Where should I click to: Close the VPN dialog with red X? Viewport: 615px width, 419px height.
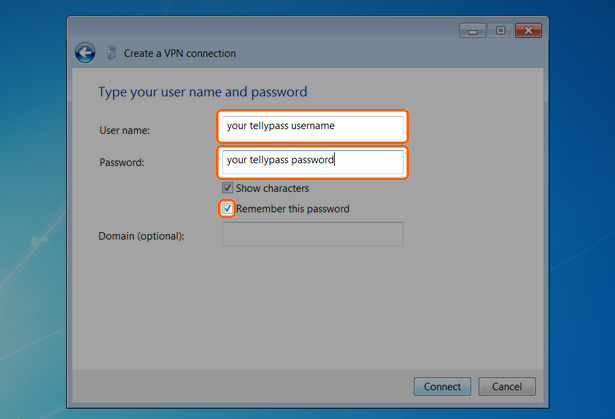pos(528,31)
